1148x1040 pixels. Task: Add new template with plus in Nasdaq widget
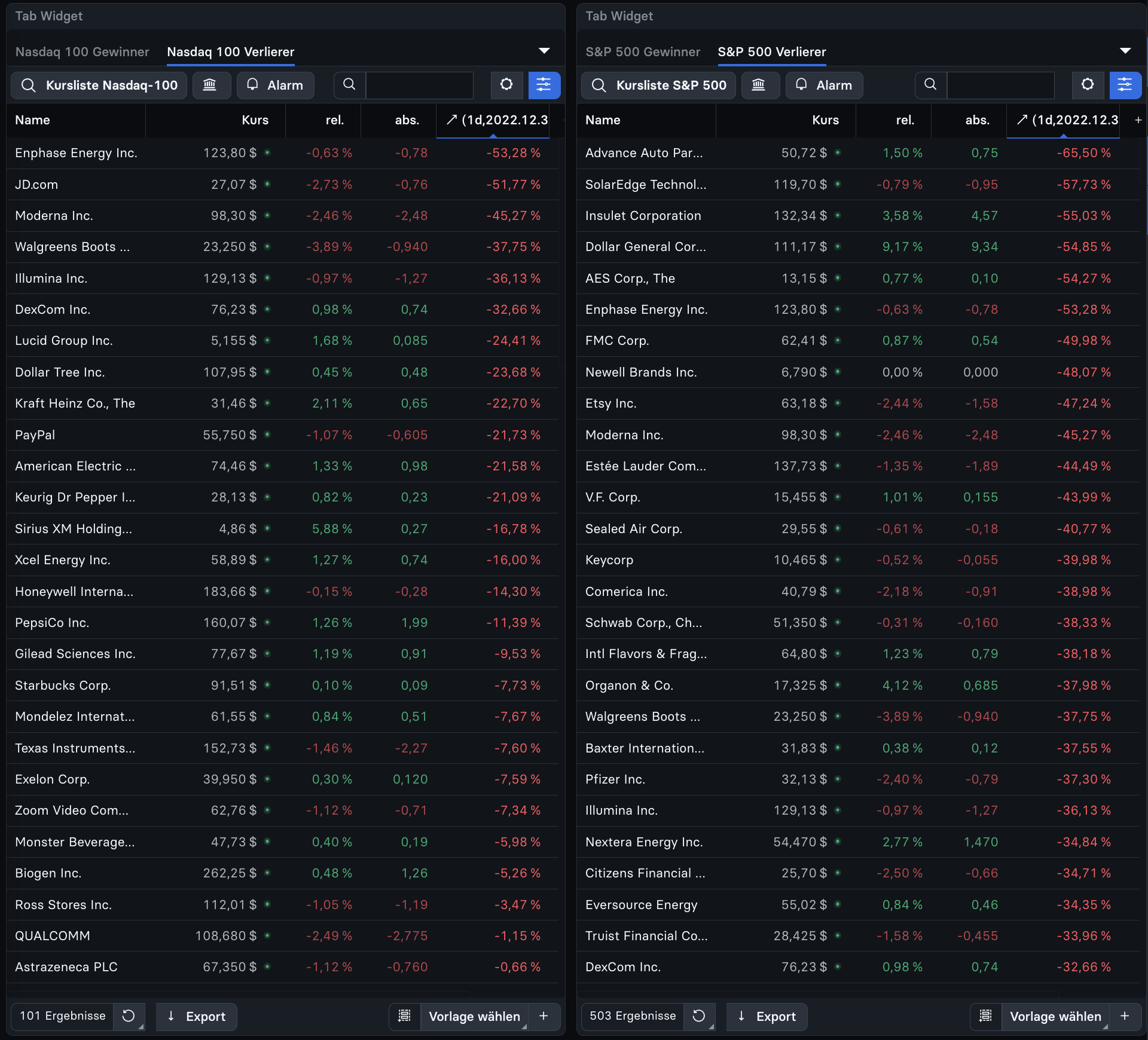pos(544,1016)
